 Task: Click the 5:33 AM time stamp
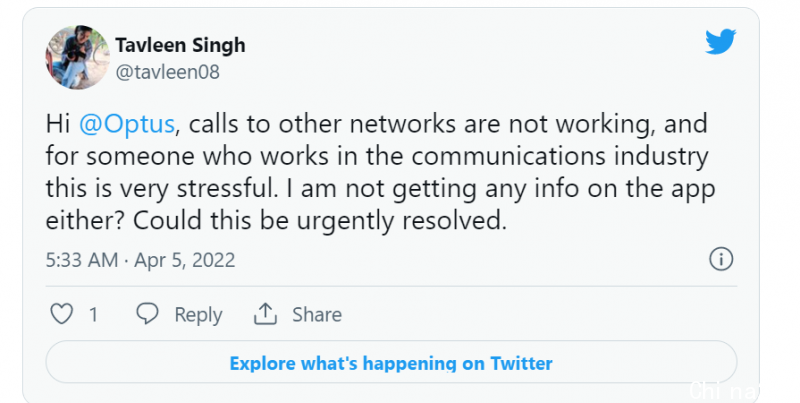[82, 260]
